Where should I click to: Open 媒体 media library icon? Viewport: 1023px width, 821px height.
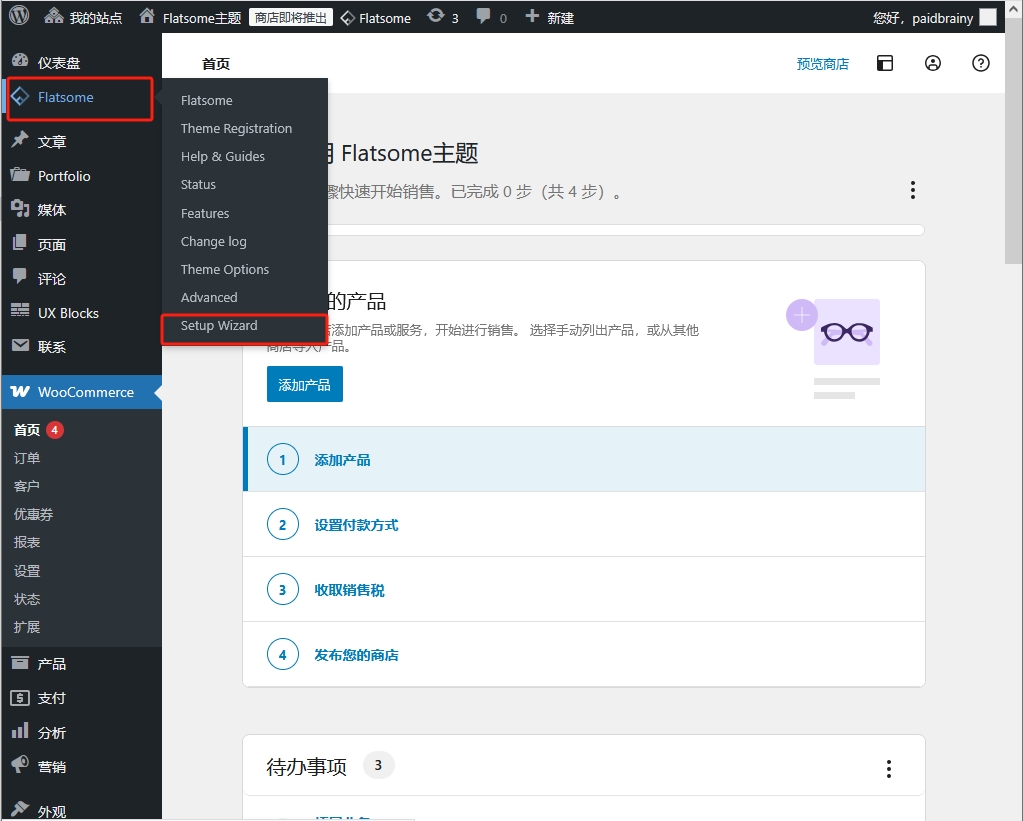pyautogui.click(x=20, y=209)
